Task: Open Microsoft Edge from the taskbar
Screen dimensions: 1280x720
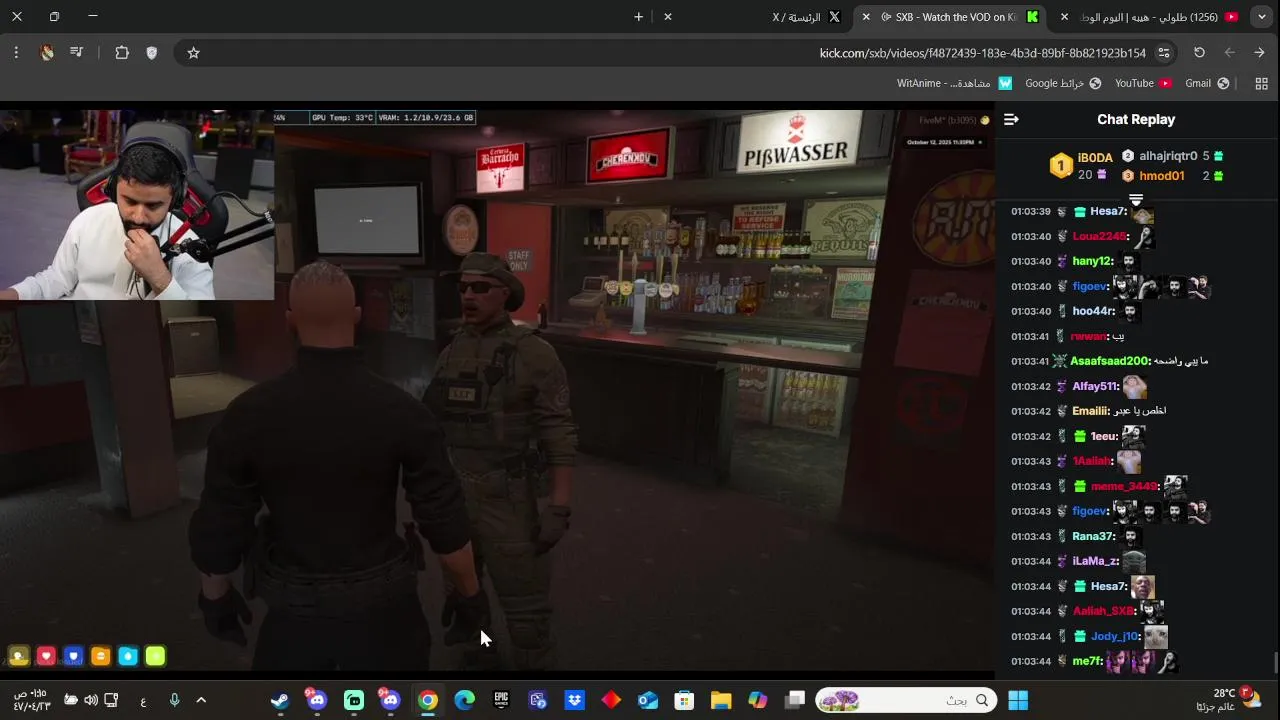Action: click(464, 701)
